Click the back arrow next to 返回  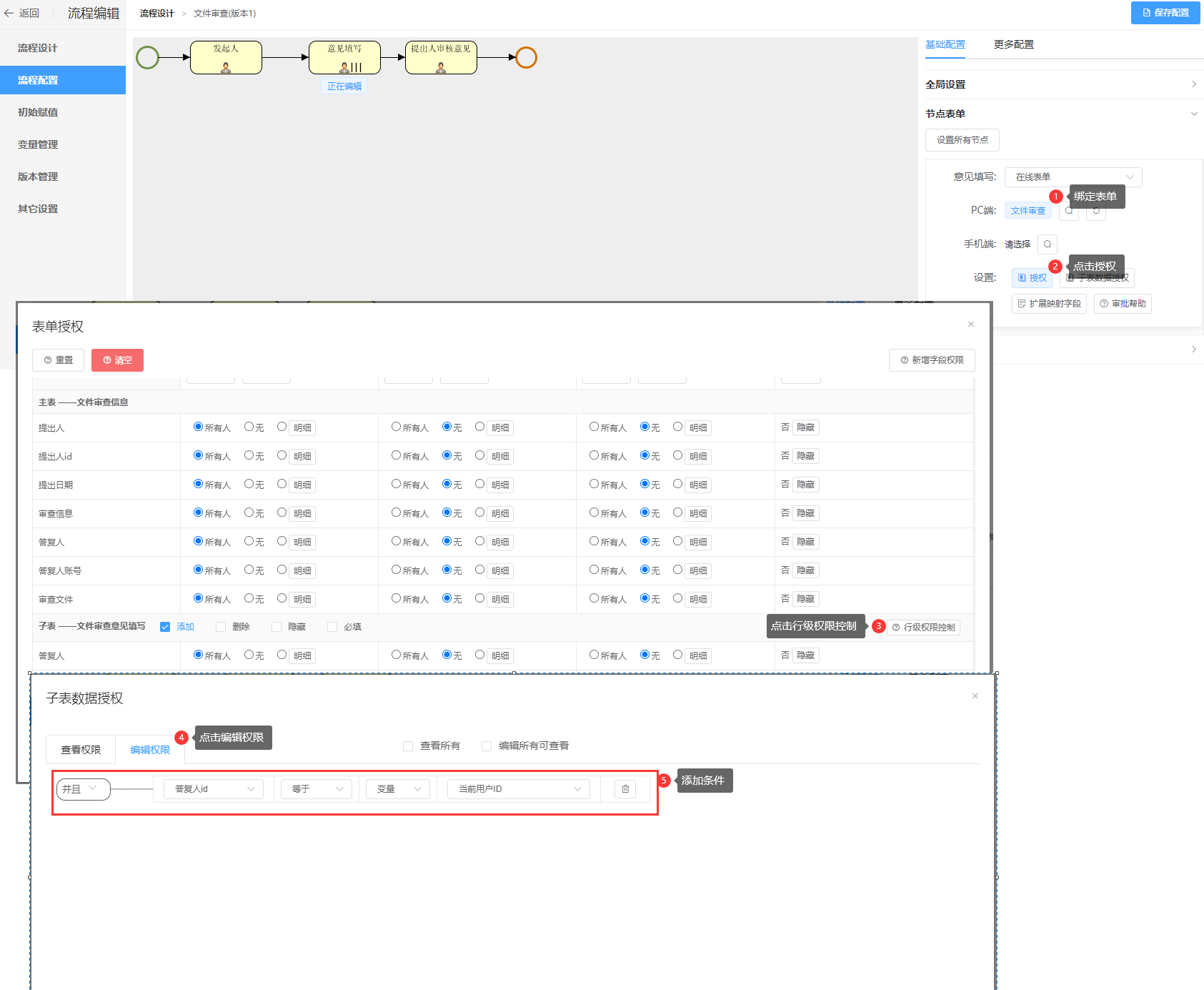[9, 13]
